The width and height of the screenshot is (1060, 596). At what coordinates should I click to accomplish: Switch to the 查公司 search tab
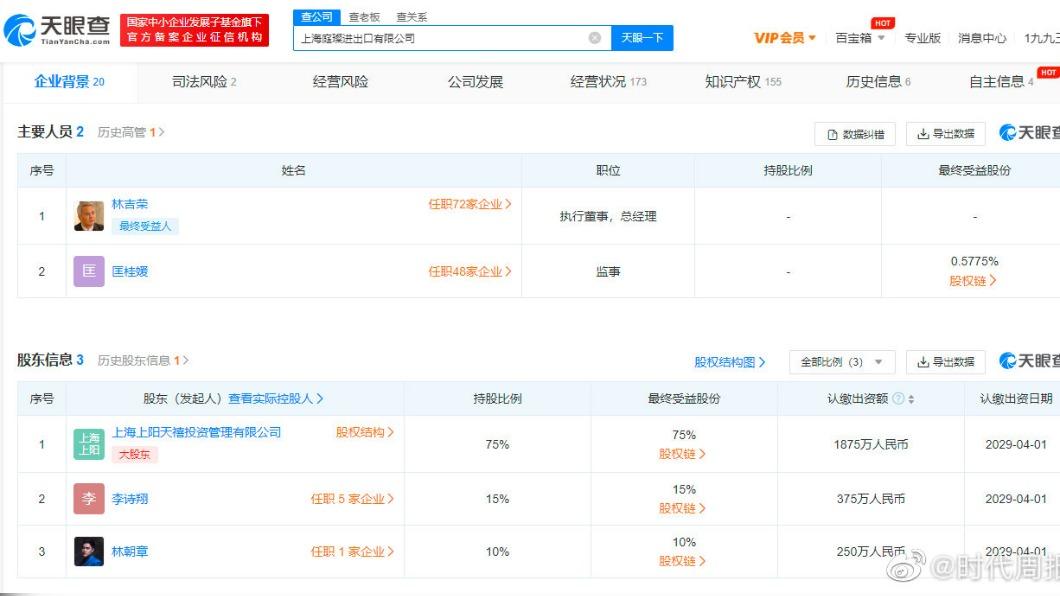(x=316, y=17)
